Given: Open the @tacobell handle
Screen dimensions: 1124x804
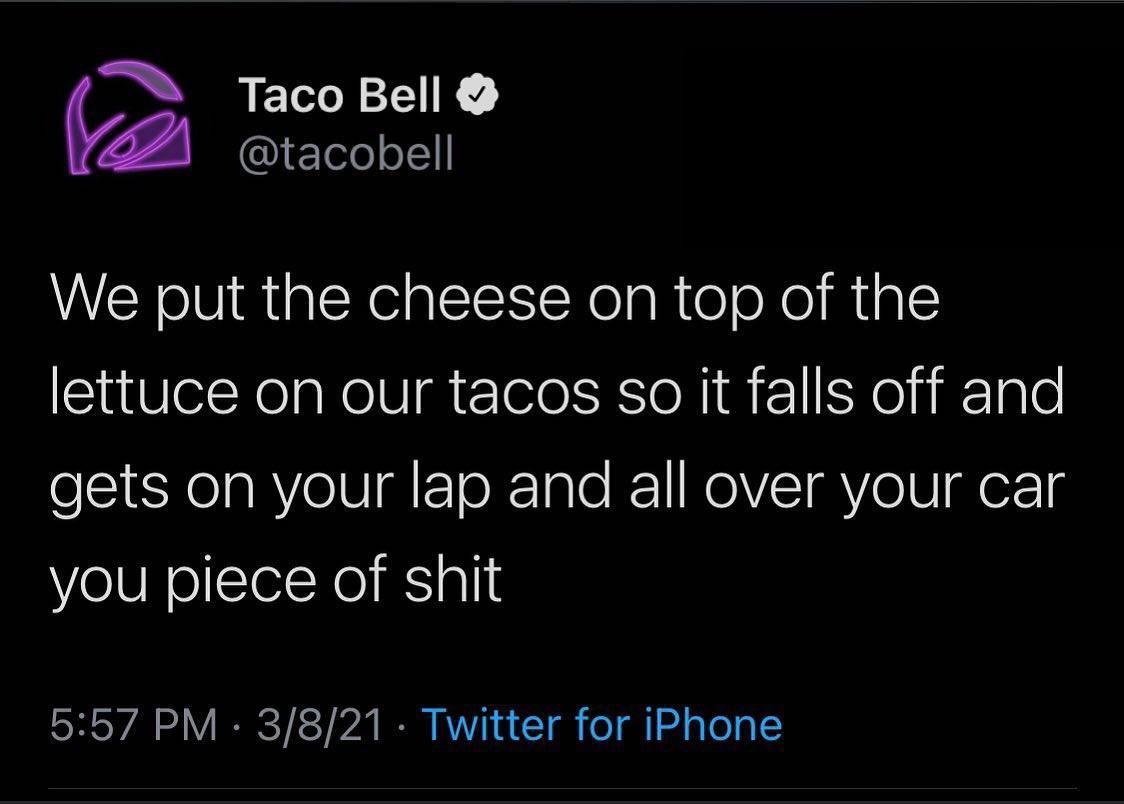Looking at the screenshot, I should coord(346,154).
